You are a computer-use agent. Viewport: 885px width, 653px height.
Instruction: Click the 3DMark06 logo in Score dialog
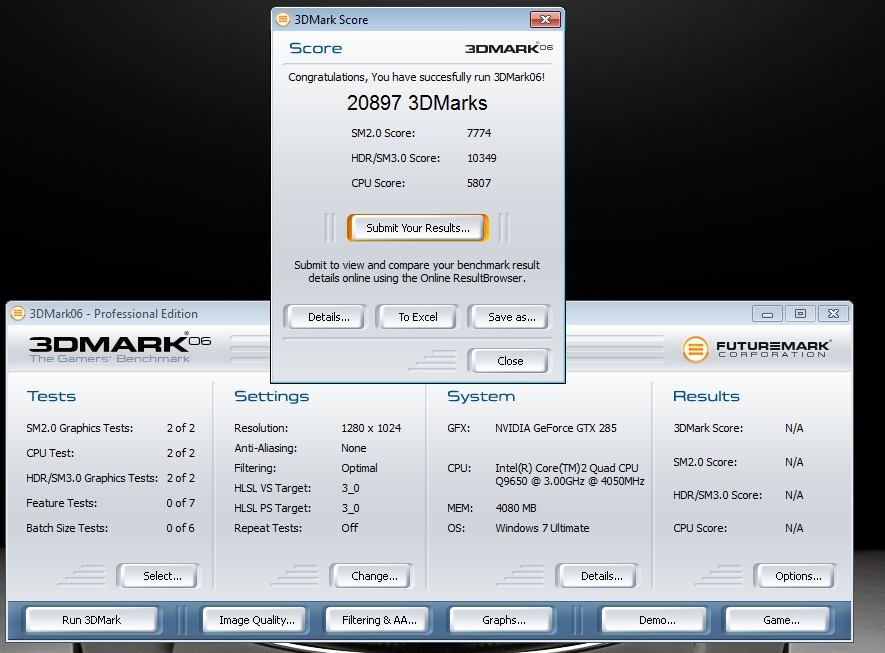pyautogui.click(x=509, y=48)
